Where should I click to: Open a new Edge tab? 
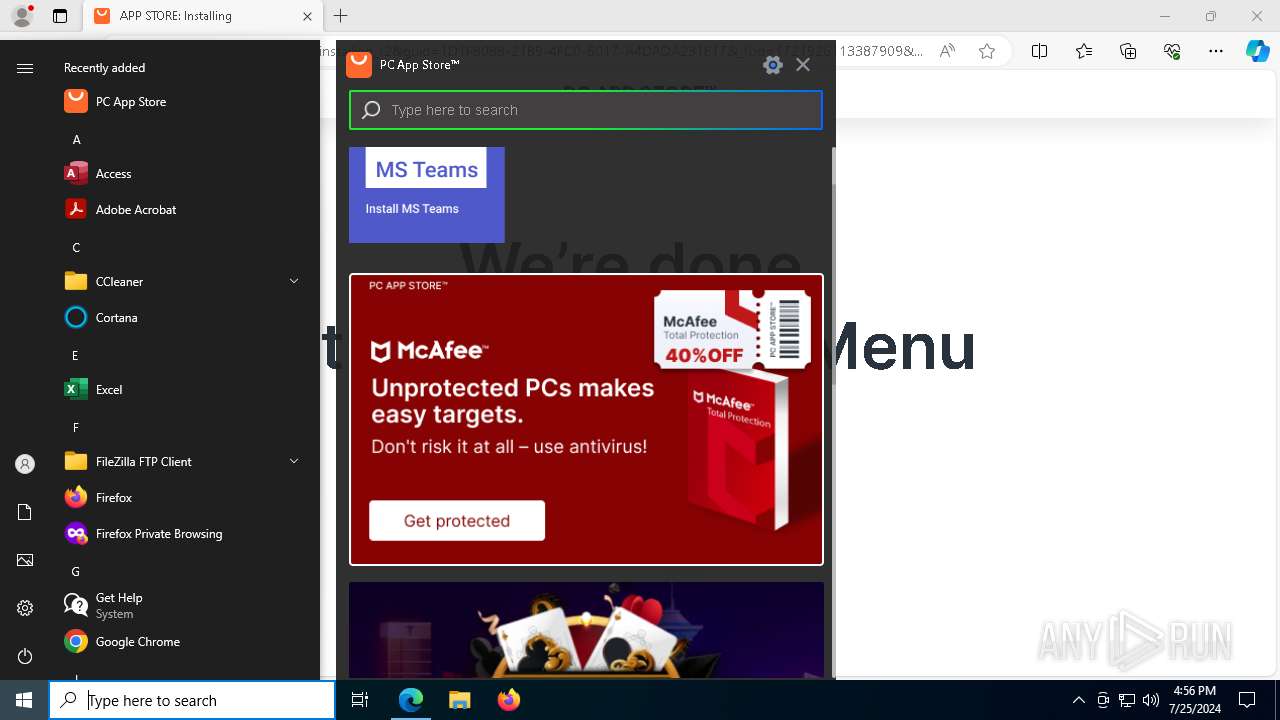tap(340, 16)
